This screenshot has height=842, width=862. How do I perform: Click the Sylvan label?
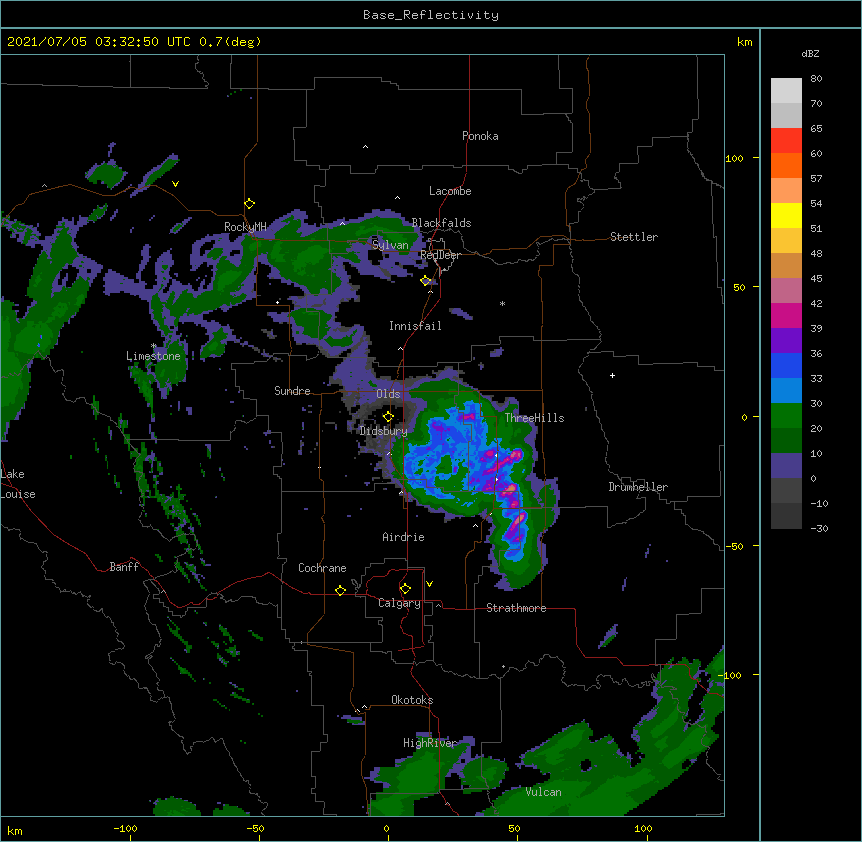click(390, 245)
